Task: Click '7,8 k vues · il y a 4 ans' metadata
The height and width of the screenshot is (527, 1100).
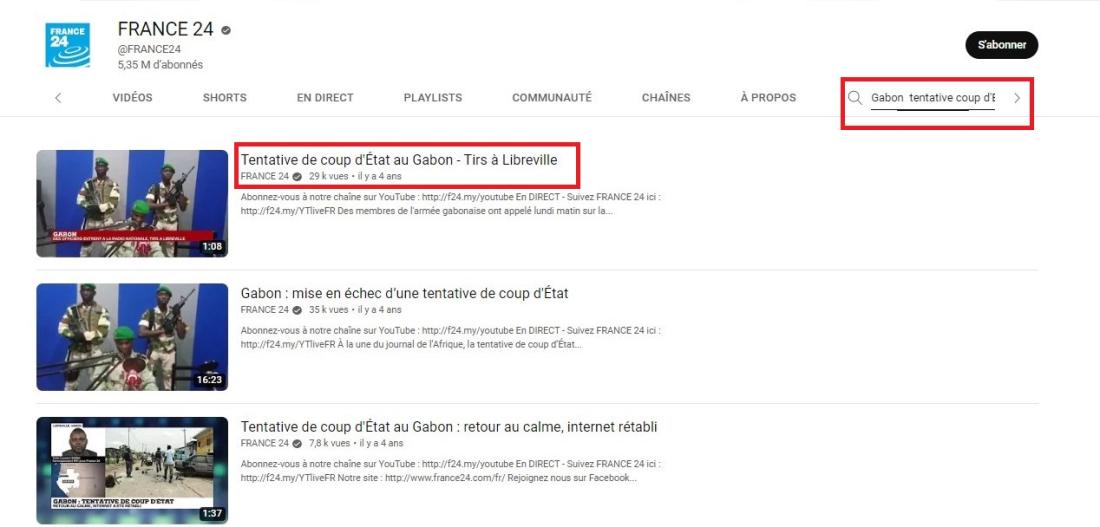Action: pos(356,443)
